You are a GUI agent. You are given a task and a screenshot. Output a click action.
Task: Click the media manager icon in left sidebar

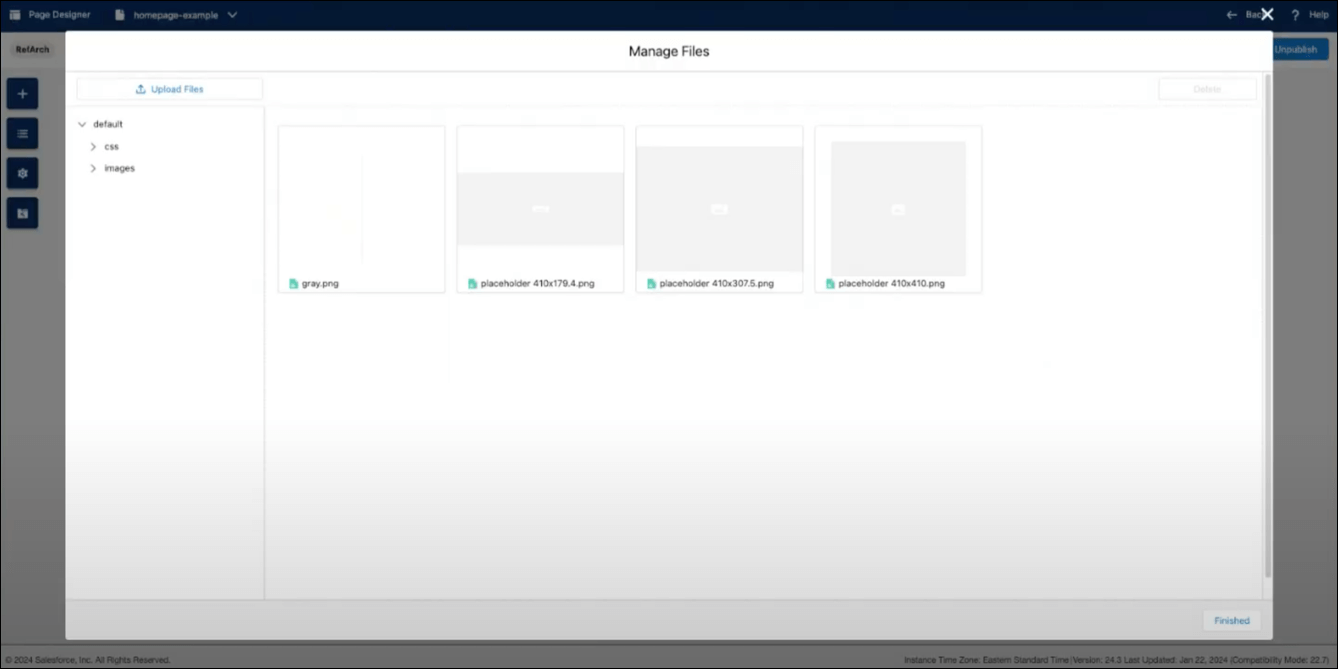click(22, 213)
